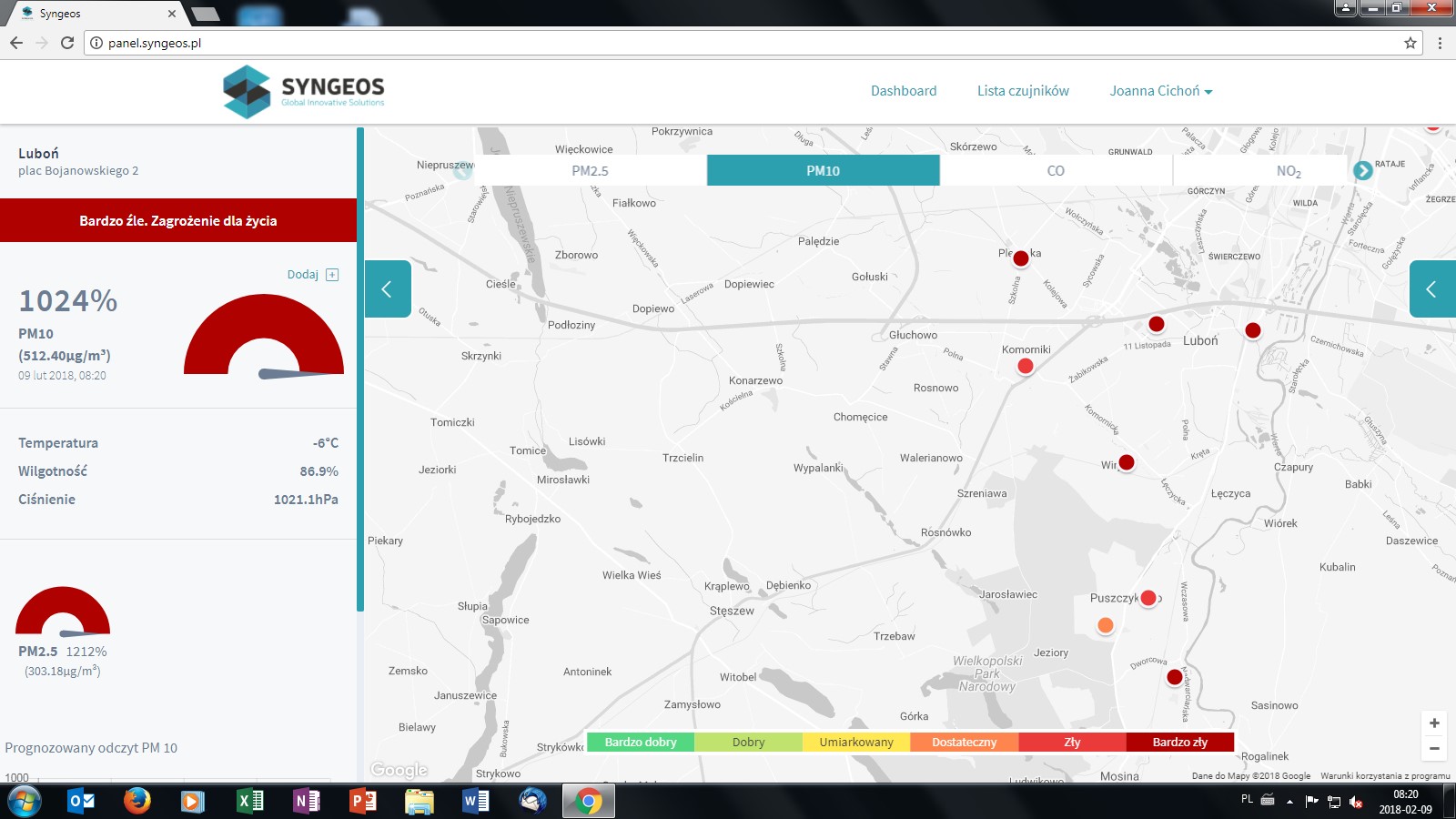Click the Wilgotność value 86.9%
The height and width of the screenshot is (819, 1456).
[319, 471]
